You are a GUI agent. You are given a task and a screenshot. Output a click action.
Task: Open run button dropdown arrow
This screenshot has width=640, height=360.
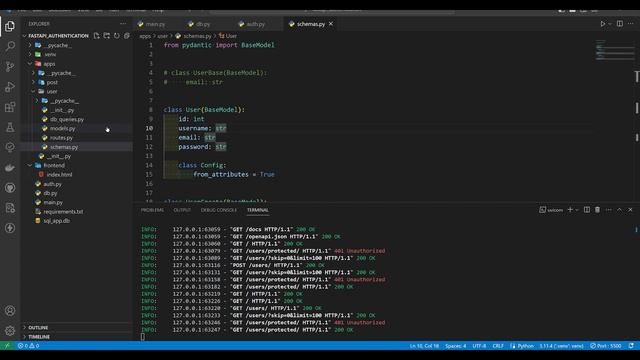click(610, 24)
